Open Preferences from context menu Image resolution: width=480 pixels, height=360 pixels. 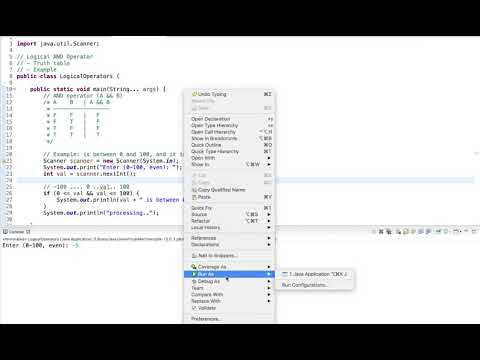[x=230, y=319]
